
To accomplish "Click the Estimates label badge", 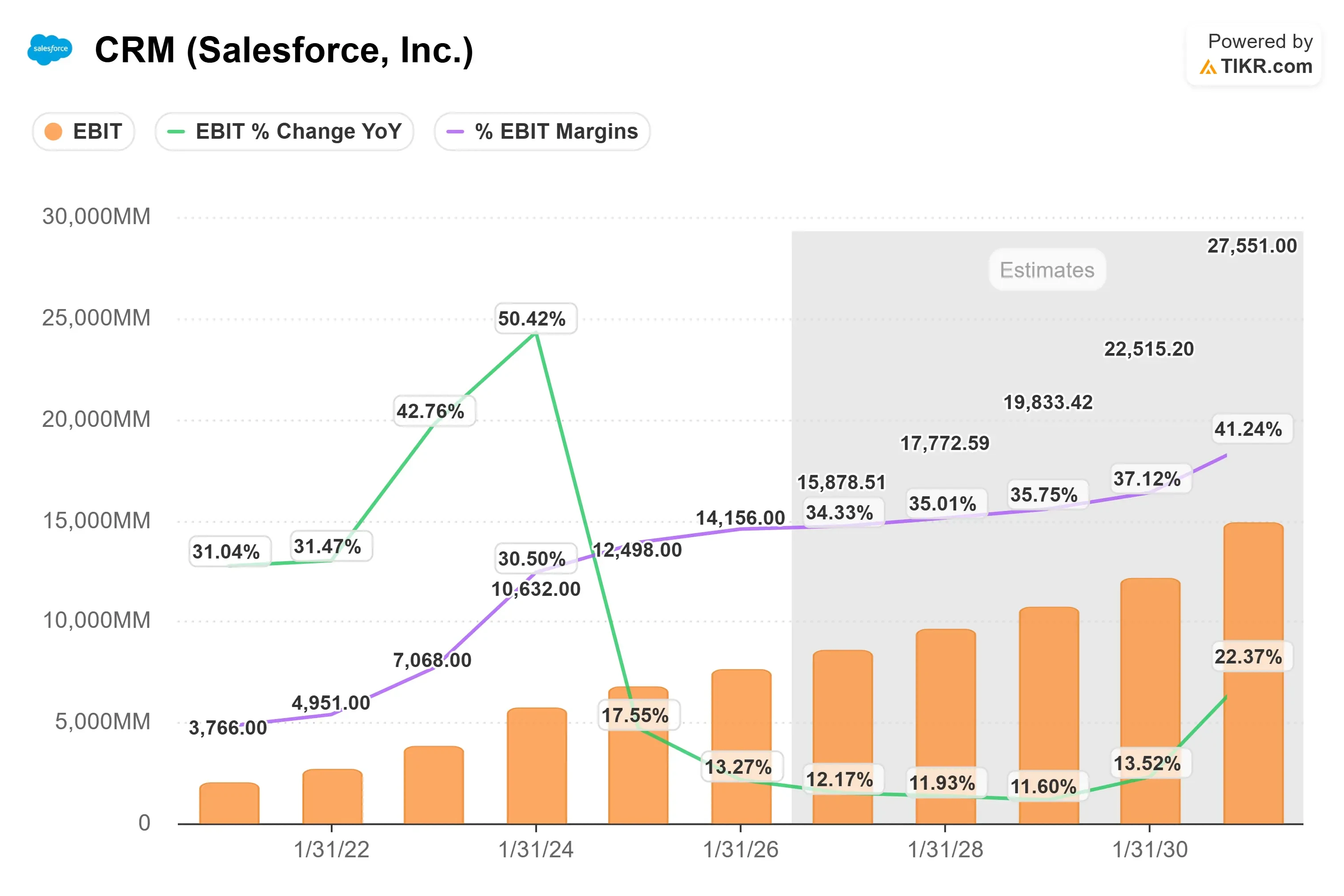I will (1047, 270).
